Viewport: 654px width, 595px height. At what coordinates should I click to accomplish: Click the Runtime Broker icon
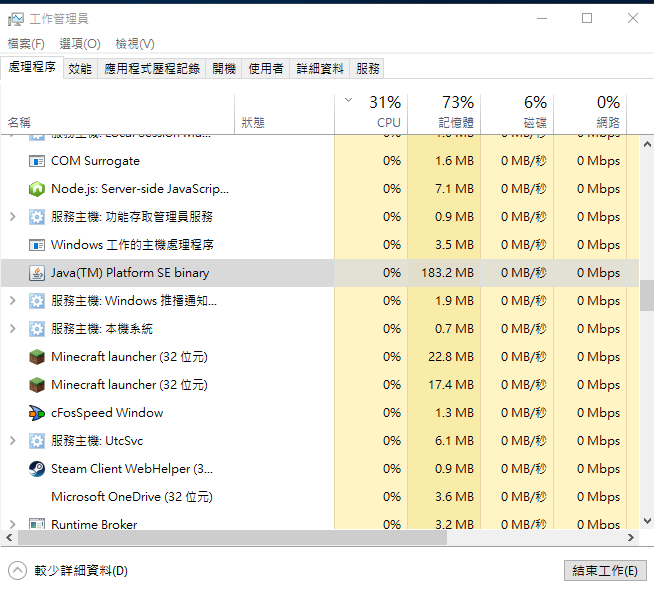point(37,524)
